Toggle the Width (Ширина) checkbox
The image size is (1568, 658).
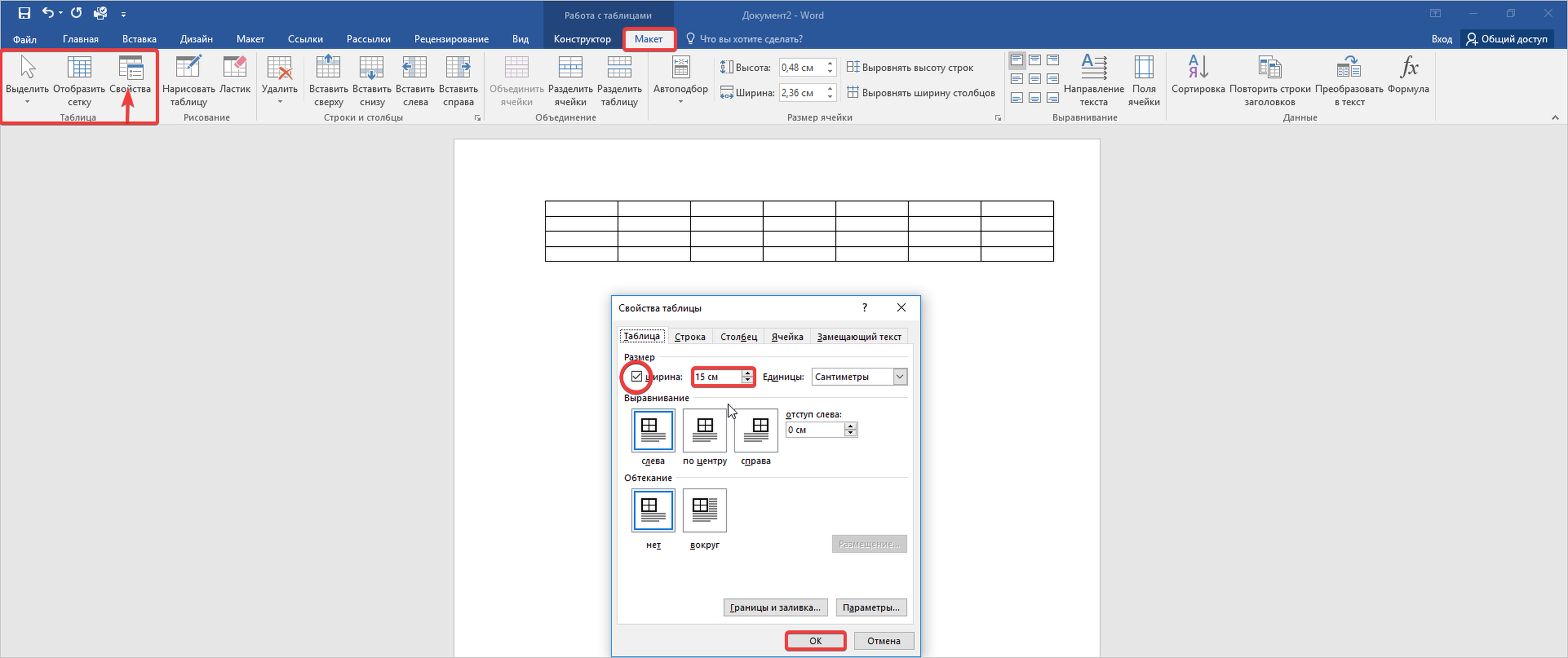click(636, 376)
